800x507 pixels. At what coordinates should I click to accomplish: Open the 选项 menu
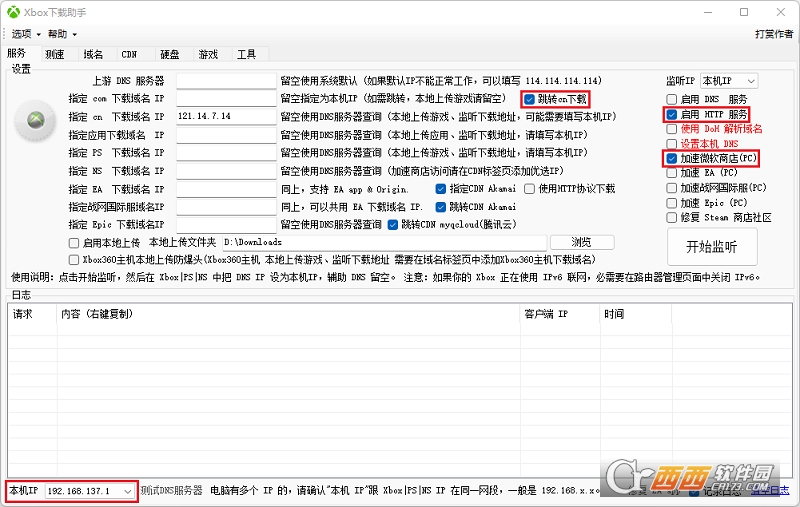(x=26, y=34)
